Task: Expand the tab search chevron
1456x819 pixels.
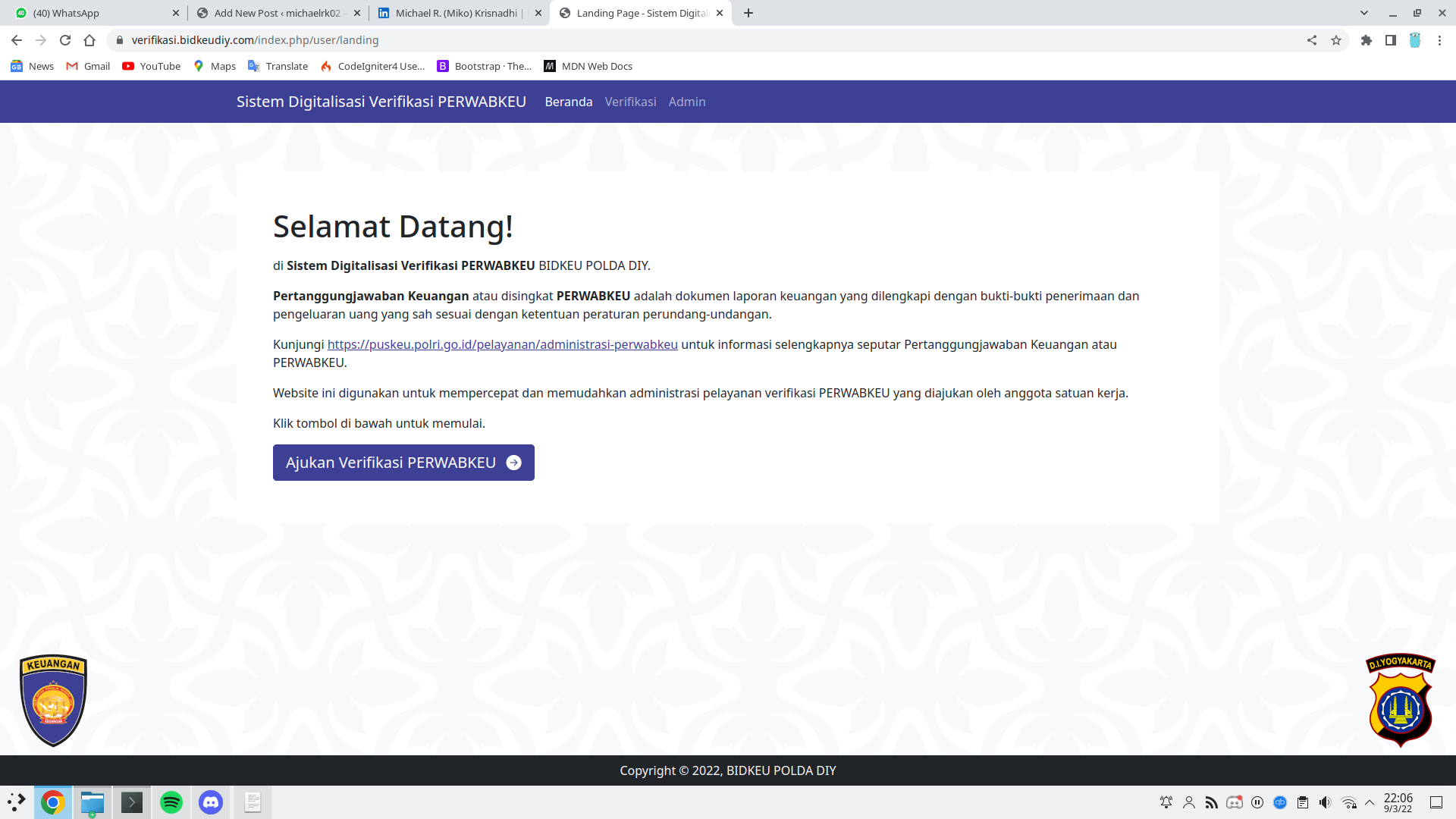Action: tap(1364, 13)
